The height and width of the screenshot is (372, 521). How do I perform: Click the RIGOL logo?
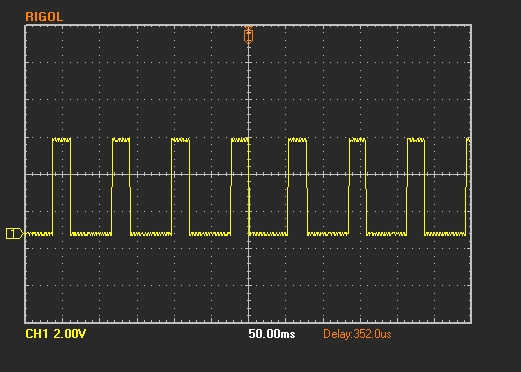pos(44,17)
